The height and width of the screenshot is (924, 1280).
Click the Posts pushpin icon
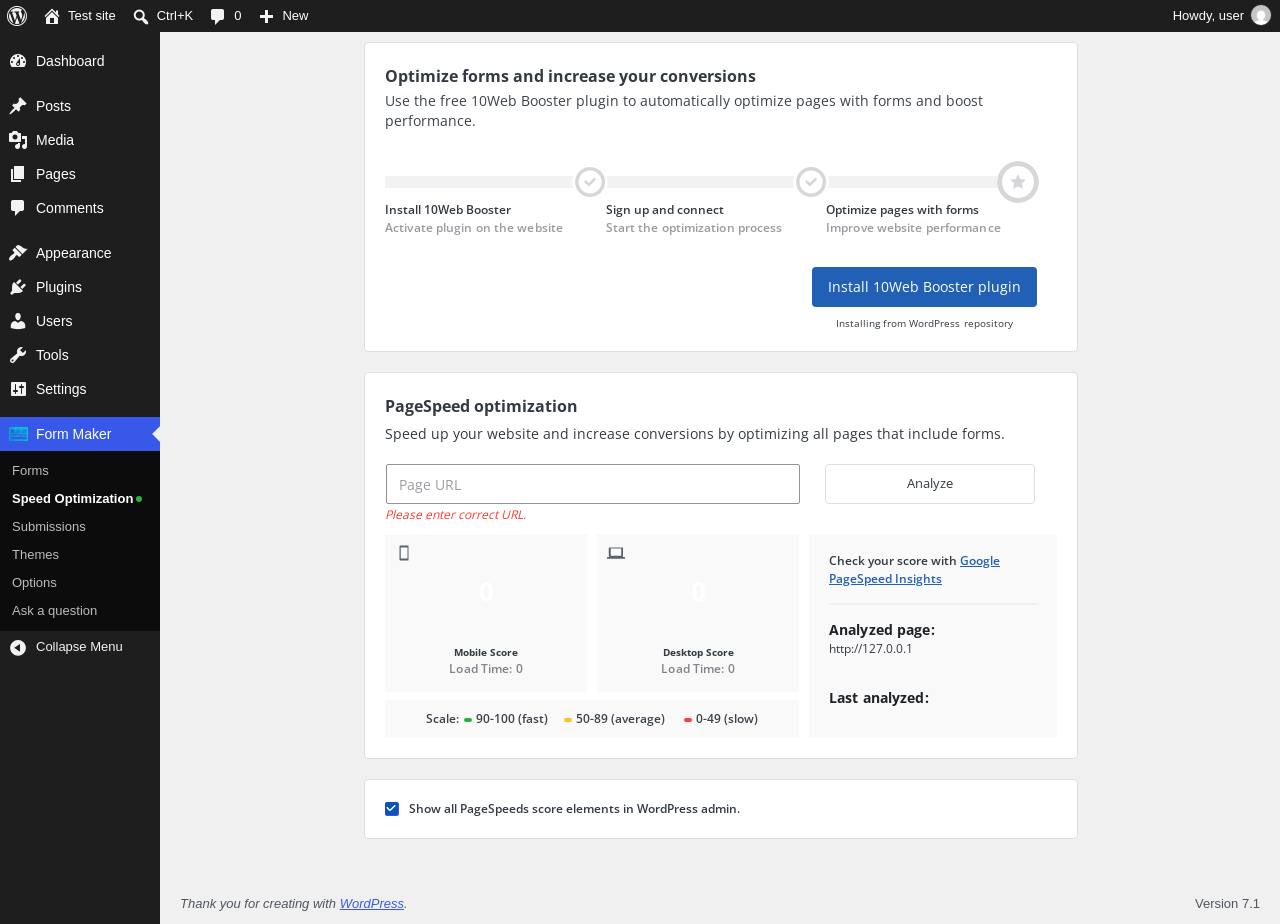18,106
